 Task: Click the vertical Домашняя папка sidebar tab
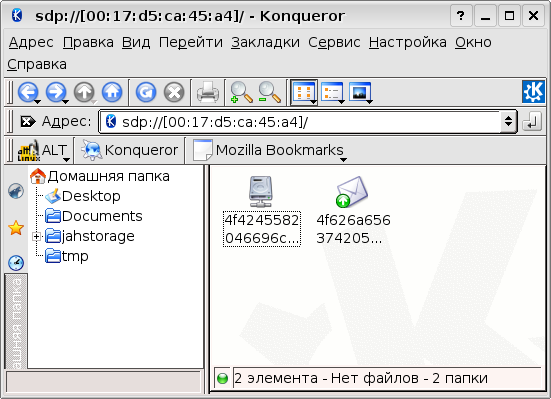click(x=16, y=321)
